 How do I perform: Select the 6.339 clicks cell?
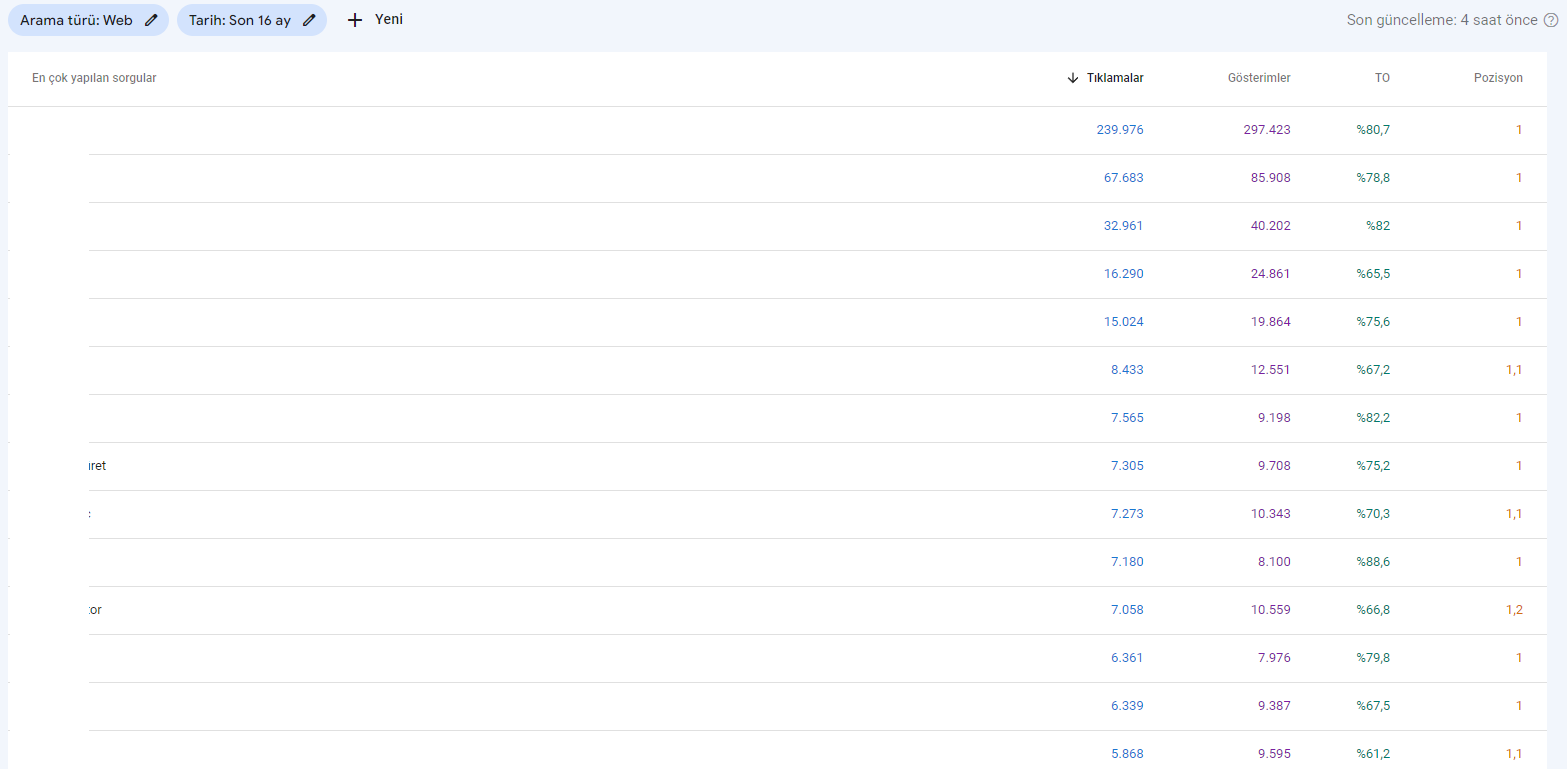[x=1127, y=706]
